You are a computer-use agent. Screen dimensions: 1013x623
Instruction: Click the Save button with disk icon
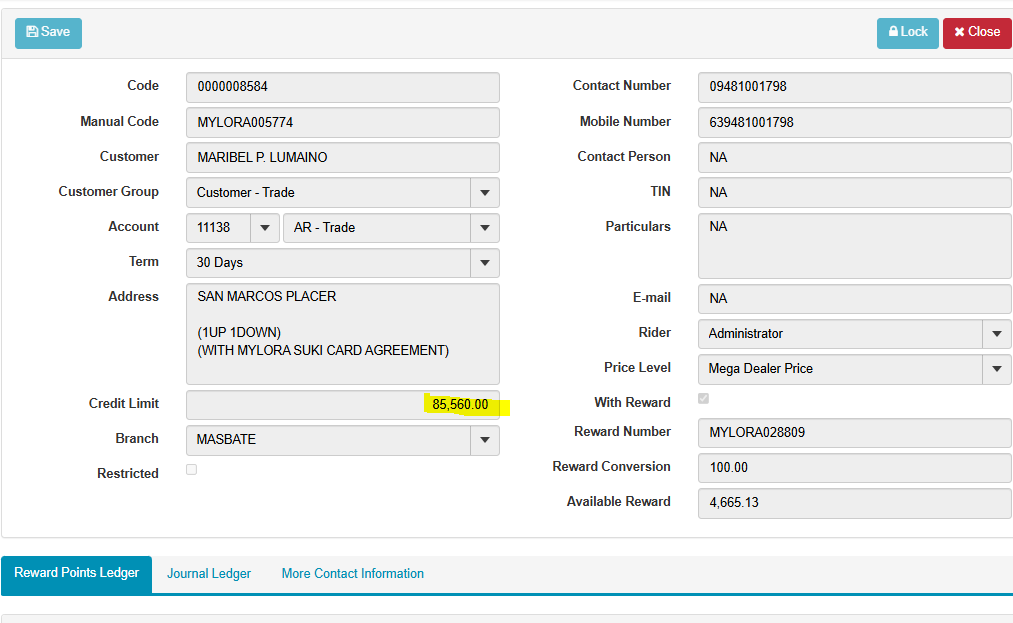(x=48, y=33)
